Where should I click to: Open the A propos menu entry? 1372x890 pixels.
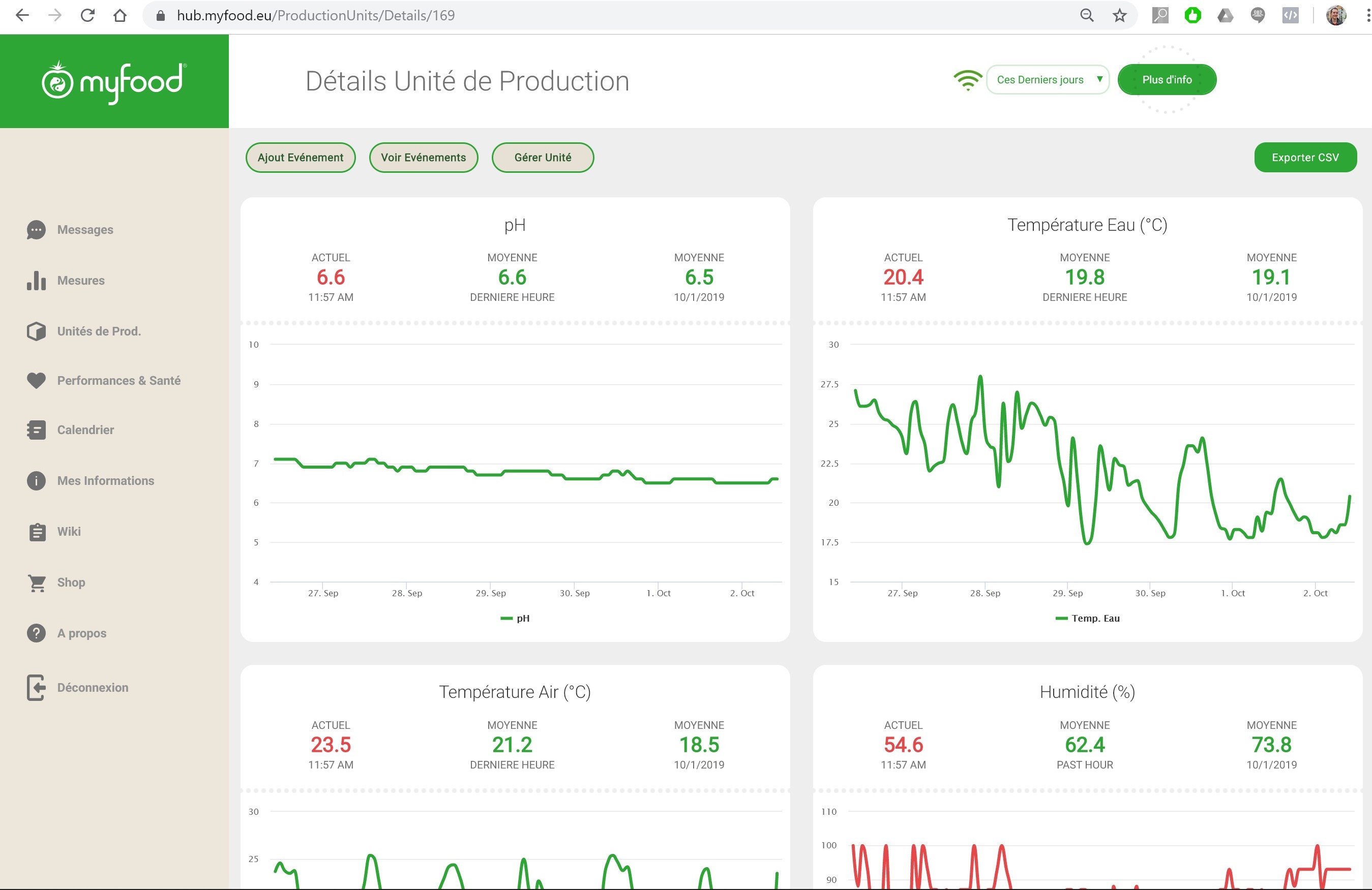81,634
